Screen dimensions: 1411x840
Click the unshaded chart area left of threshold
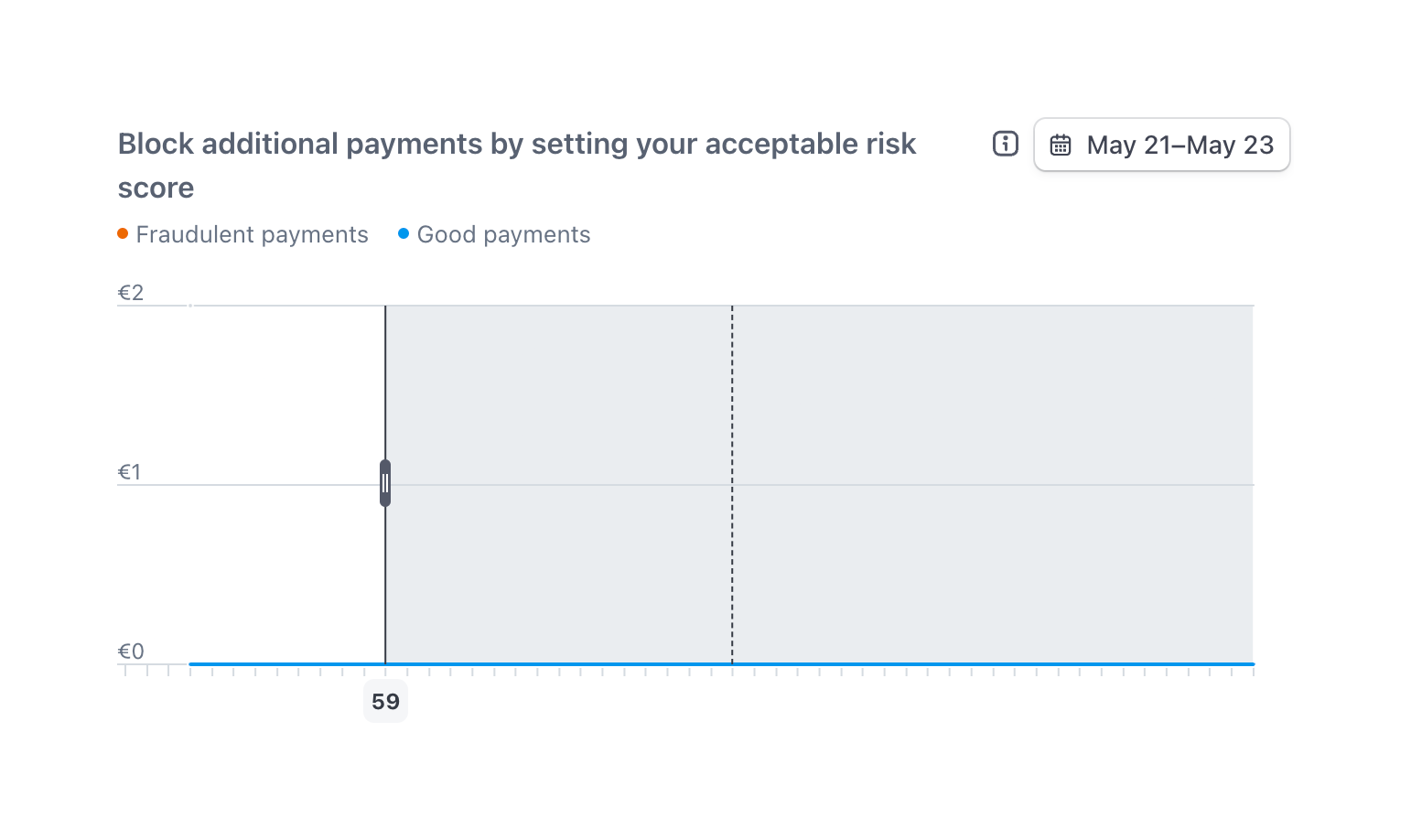click(x=284, y=412)
